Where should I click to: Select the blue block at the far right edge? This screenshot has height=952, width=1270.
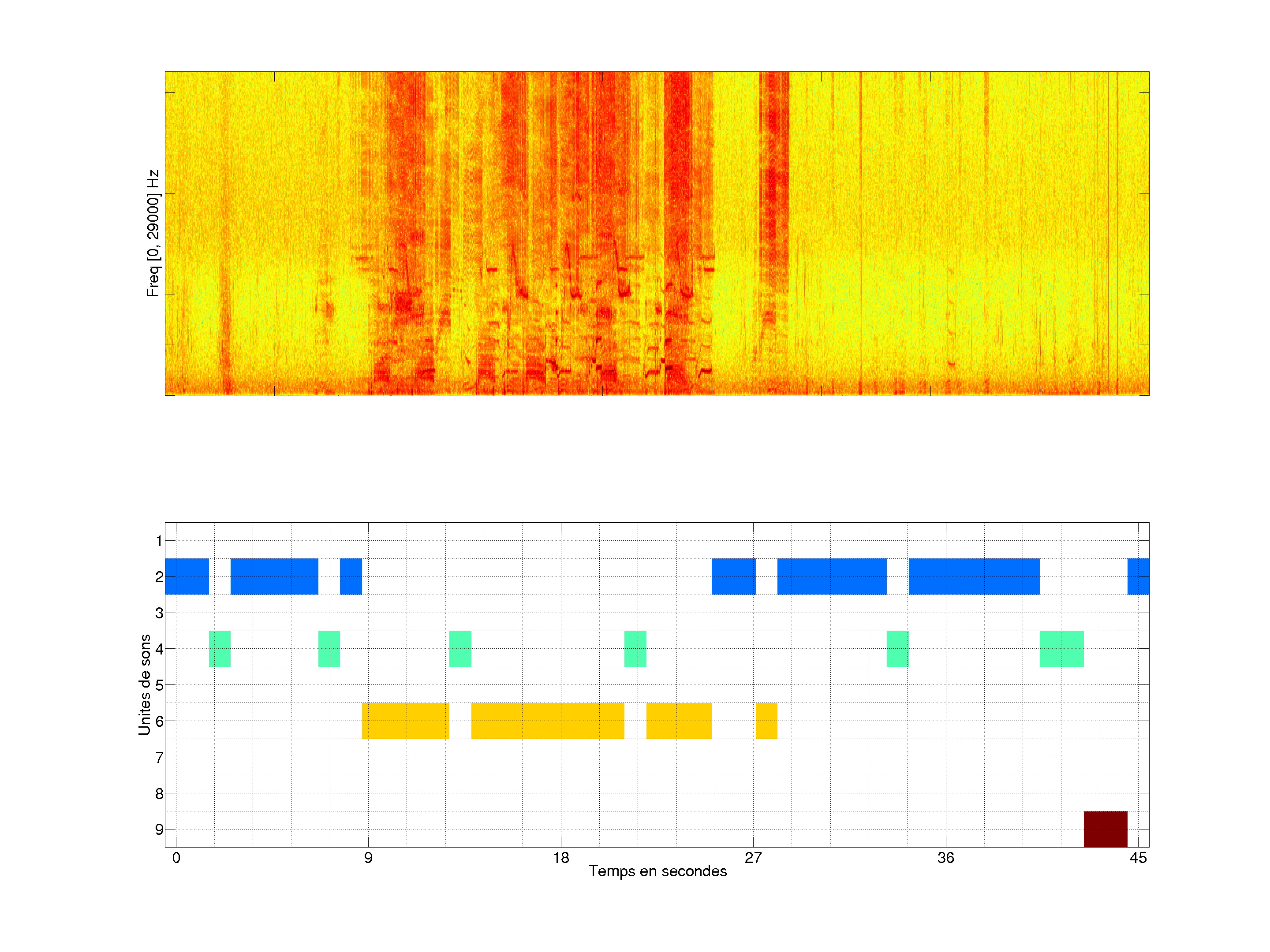point(1138,576)
